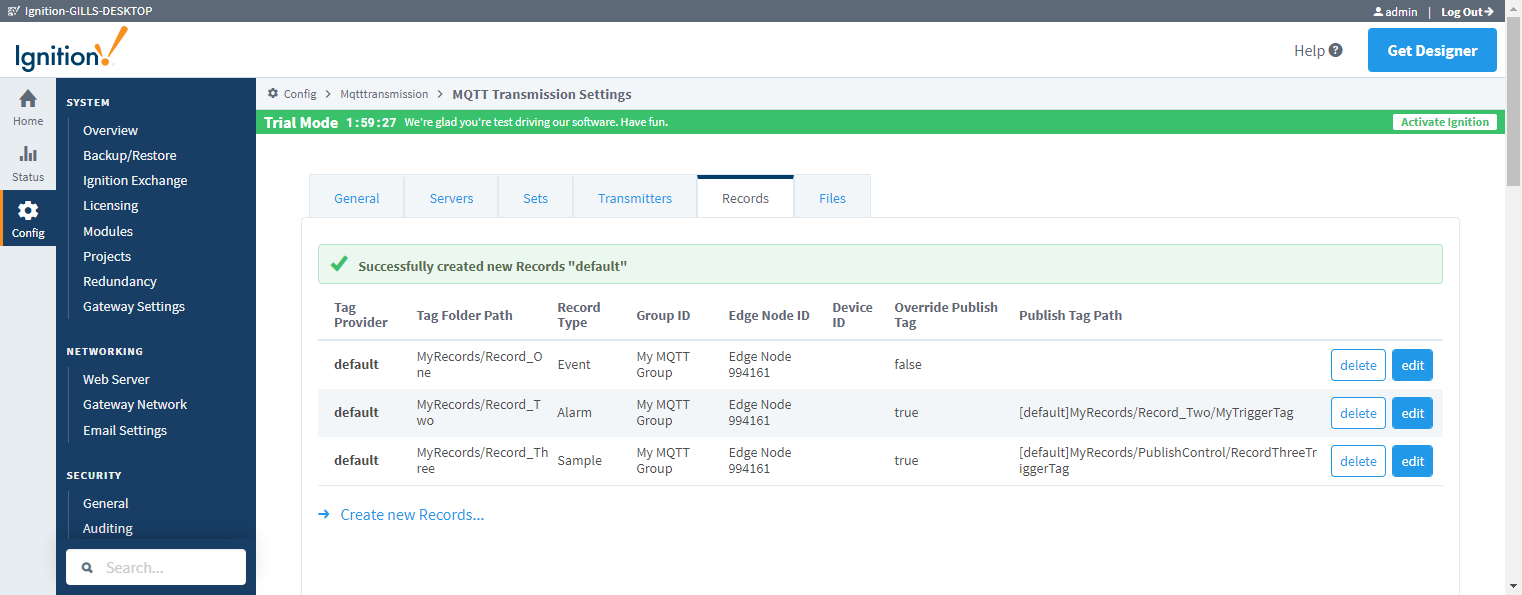Image resolution: width=1522 pixels, height=595 pixels.
Task: Open Projects in the sidebar
Action: tap(107, 256)
